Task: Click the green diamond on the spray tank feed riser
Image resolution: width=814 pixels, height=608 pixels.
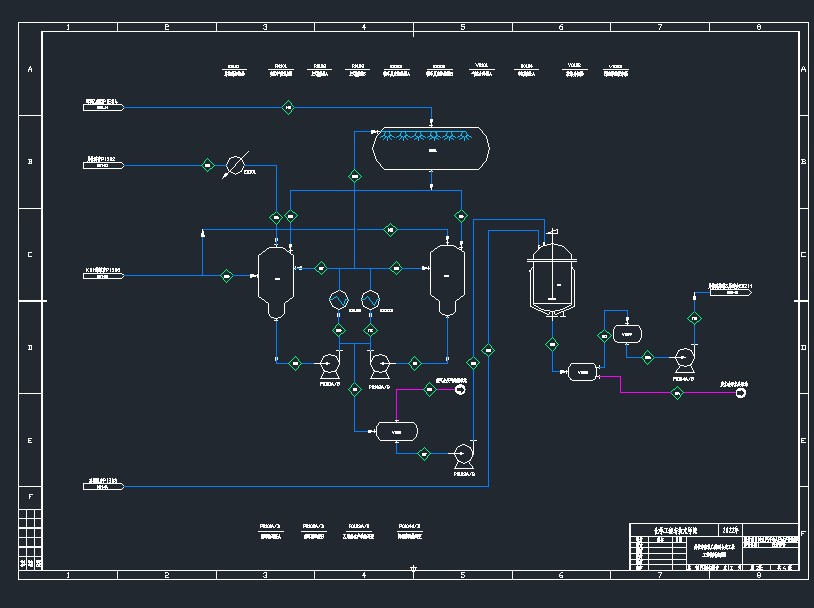Action: pyautogui.click(x=355, y=176)
